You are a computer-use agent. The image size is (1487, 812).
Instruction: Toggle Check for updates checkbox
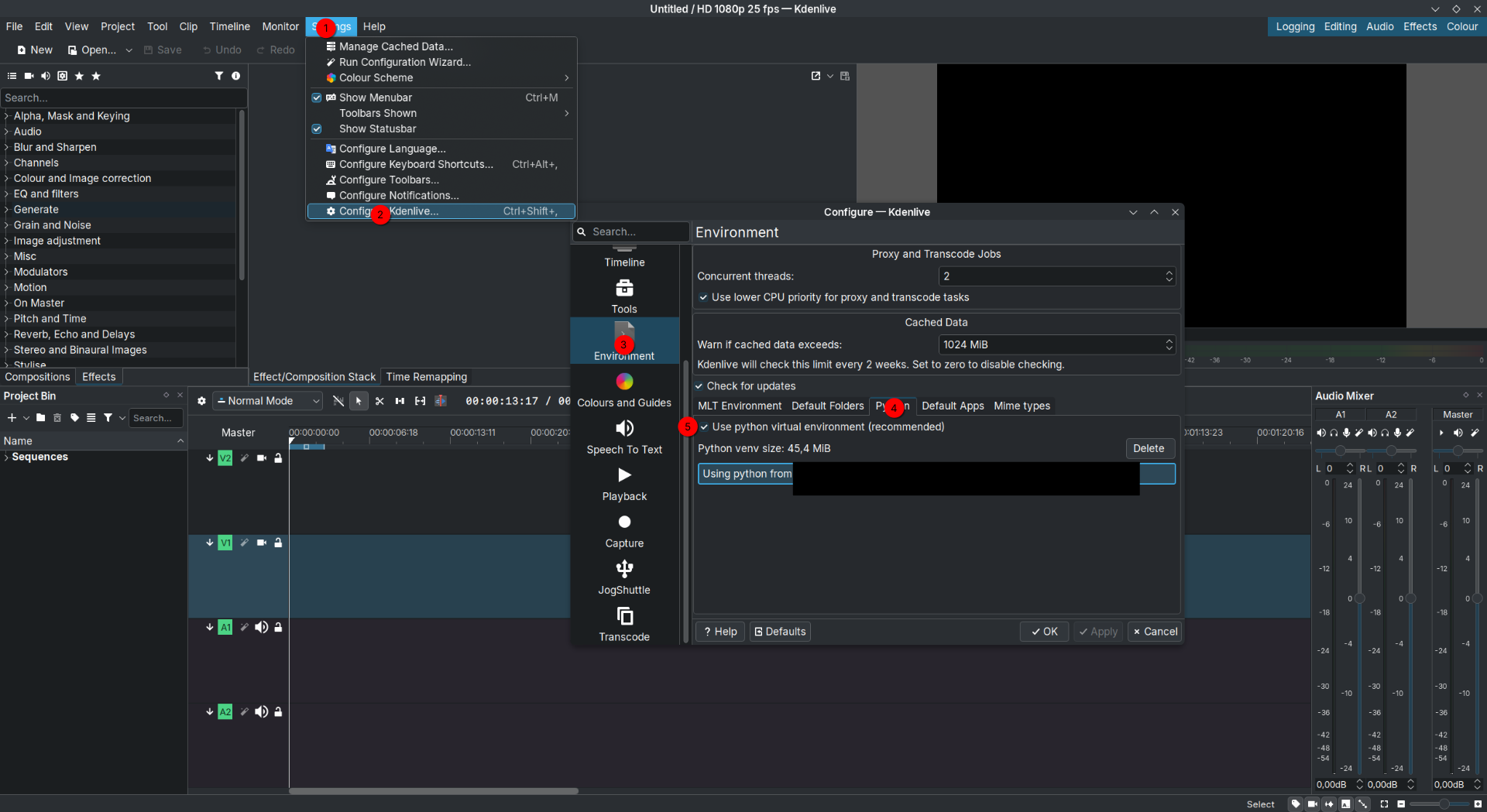(699, 386)
